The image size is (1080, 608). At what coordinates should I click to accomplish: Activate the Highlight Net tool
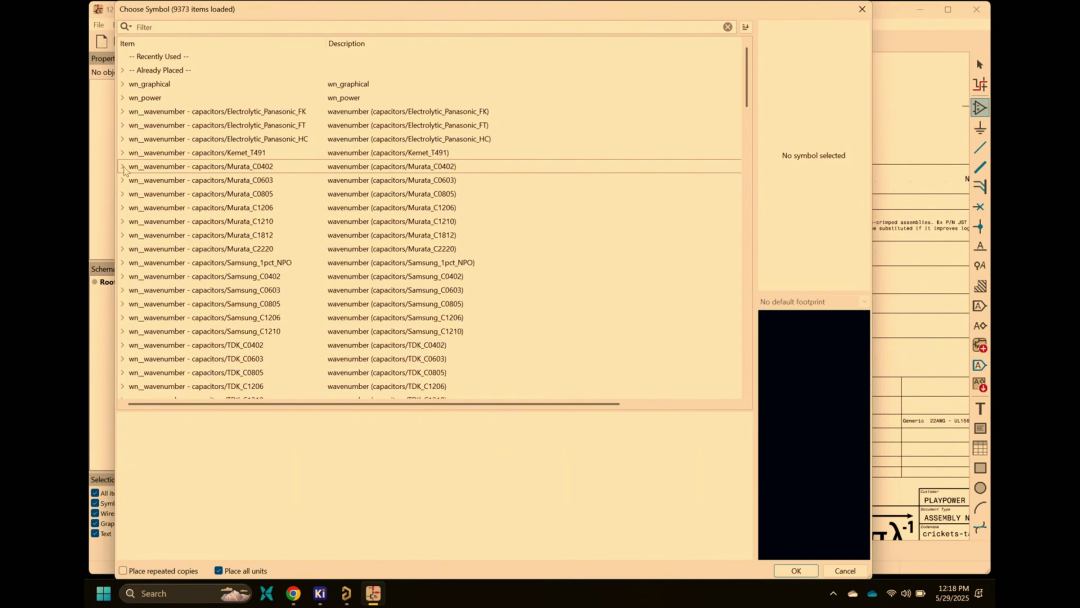tap(979, 85)
